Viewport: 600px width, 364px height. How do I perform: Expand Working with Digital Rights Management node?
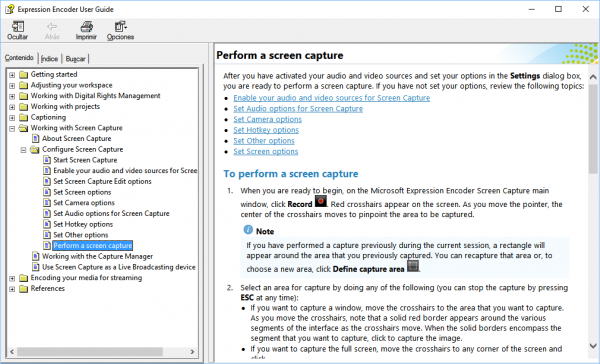tap(12, 96)
